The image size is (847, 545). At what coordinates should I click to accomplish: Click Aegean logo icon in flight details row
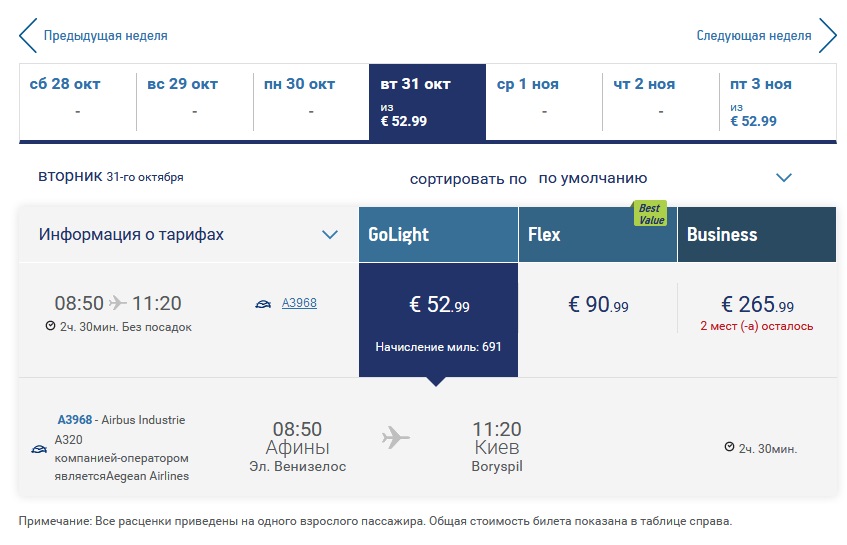[39, 450]
